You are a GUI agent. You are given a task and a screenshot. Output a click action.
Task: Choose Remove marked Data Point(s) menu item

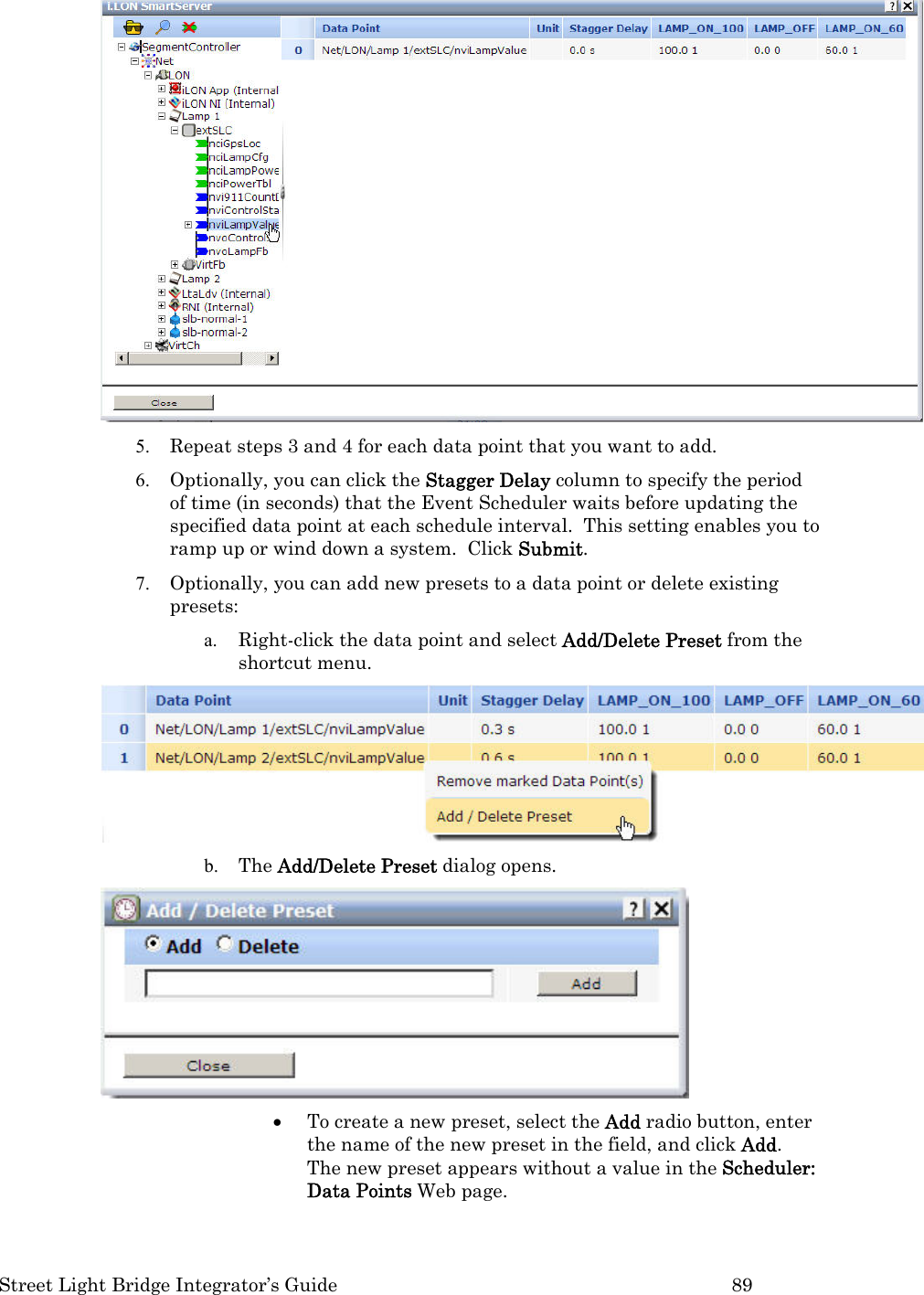click(539, 781)
